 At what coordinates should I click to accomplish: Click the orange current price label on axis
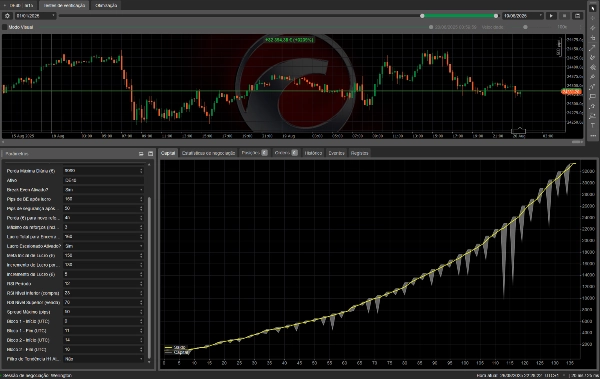[x=572, y=91]
